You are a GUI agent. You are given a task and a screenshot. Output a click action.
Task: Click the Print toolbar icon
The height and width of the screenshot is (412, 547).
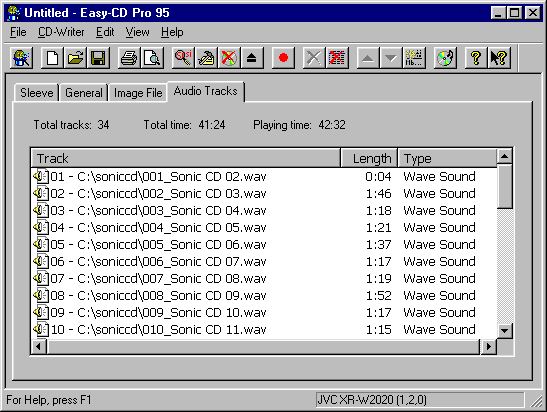[x=129, y=58]
